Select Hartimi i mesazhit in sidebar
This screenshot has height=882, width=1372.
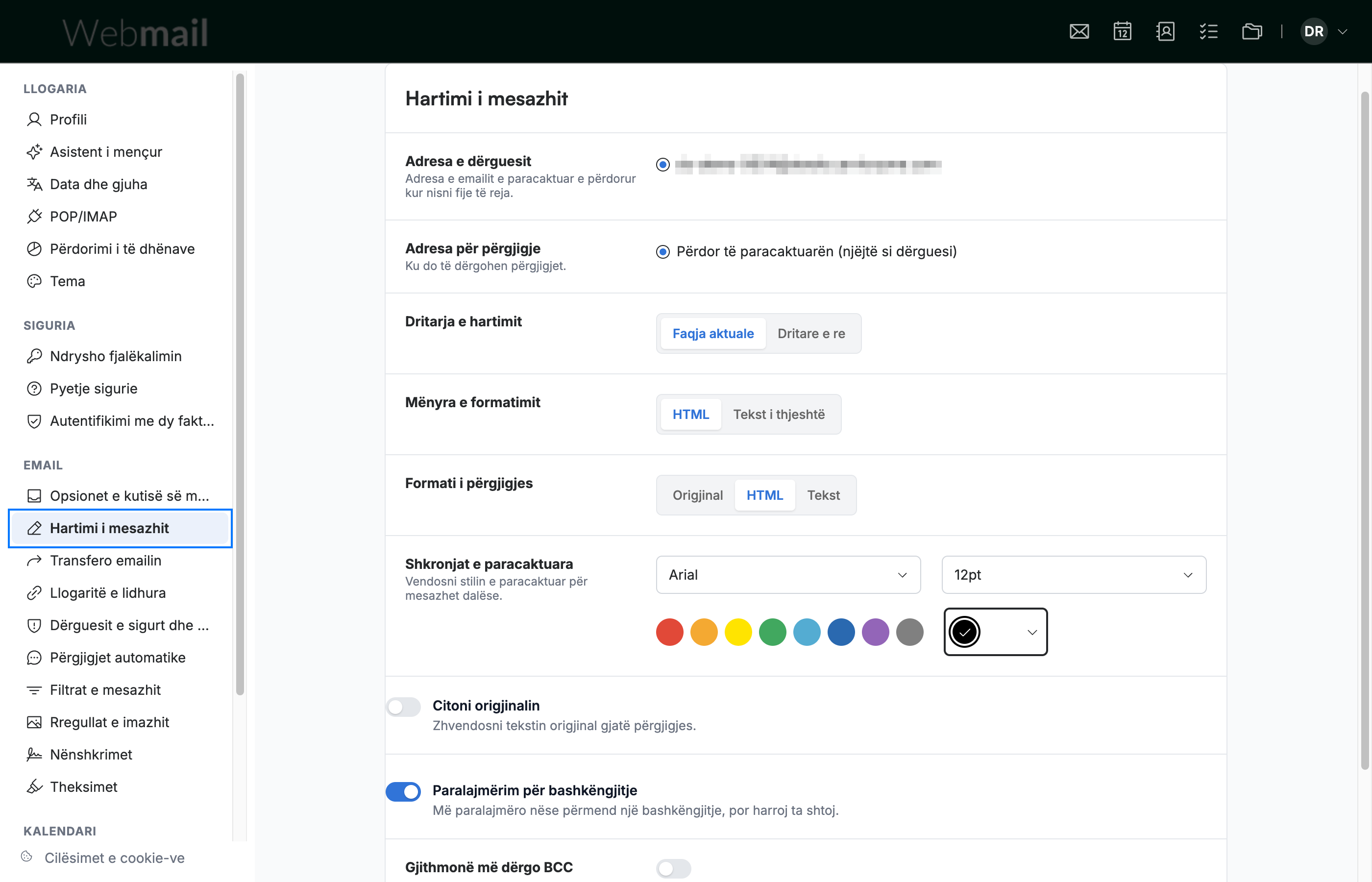(120, 528)
